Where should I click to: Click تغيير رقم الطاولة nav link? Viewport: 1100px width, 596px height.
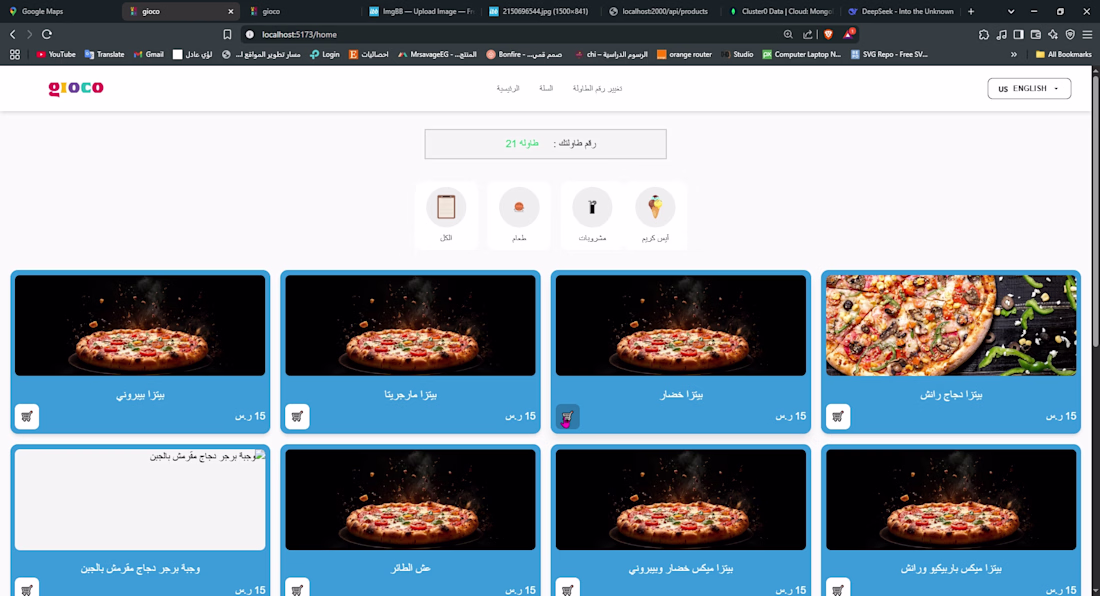(x=597, y=88)
